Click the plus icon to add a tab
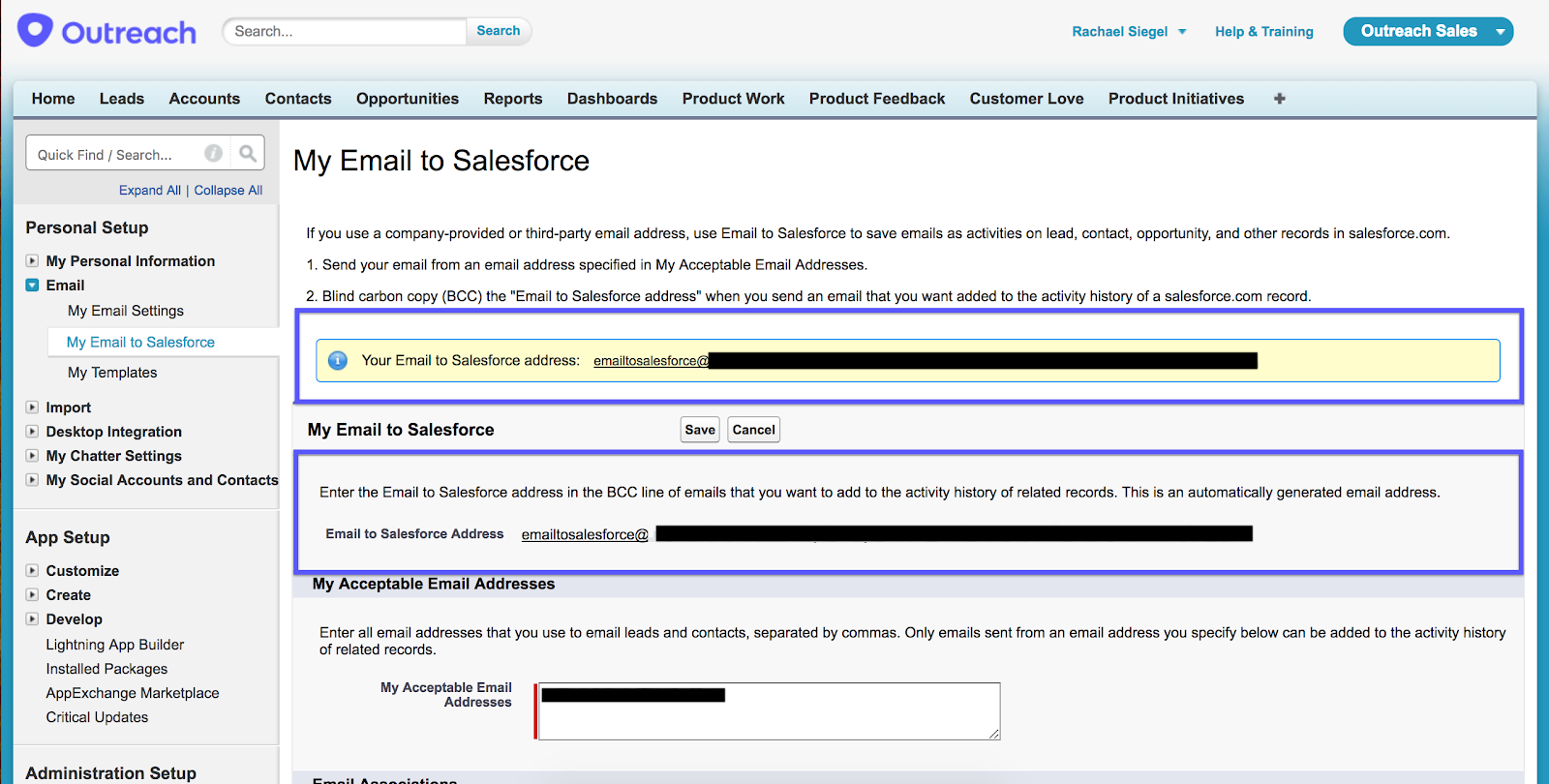Viewport: 1549px width, 784px height. tap(1280, 99)
